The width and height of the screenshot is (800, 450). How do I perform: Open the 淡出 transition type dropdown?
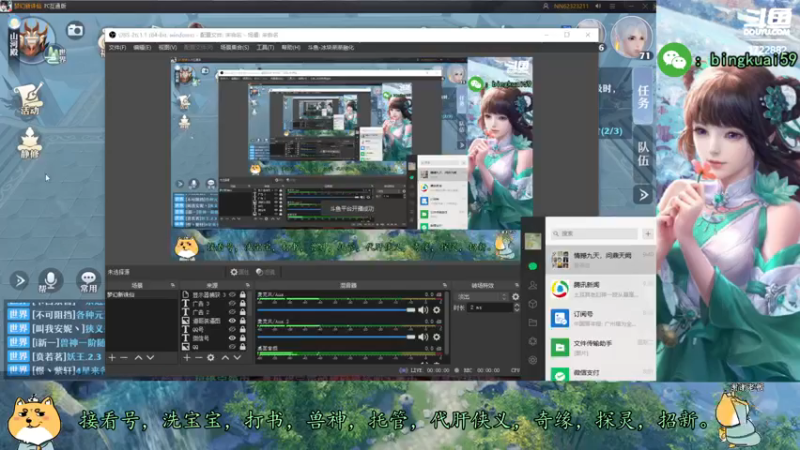[x=482, y=296]
